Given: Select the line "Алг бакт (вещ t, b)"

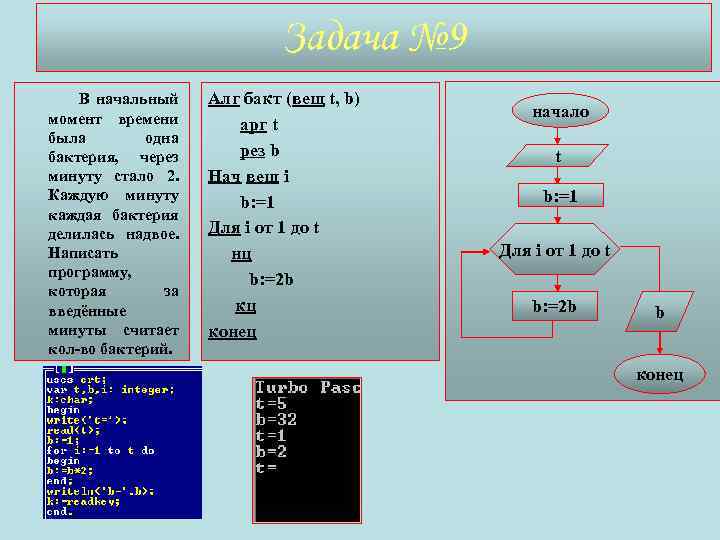Looking at the screenshot, I should point(283,99).
